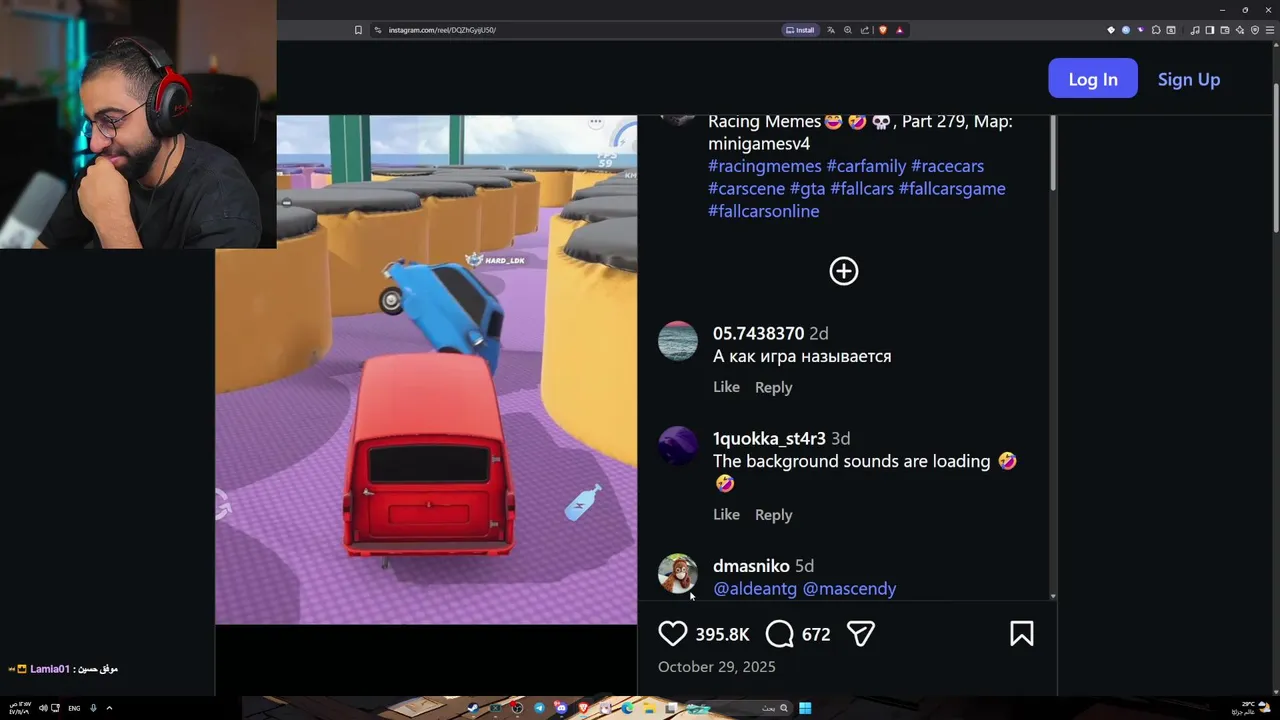Open the @aldeantg mention
Viewport: 1280px width, 720px height.
tap(755, 589)
